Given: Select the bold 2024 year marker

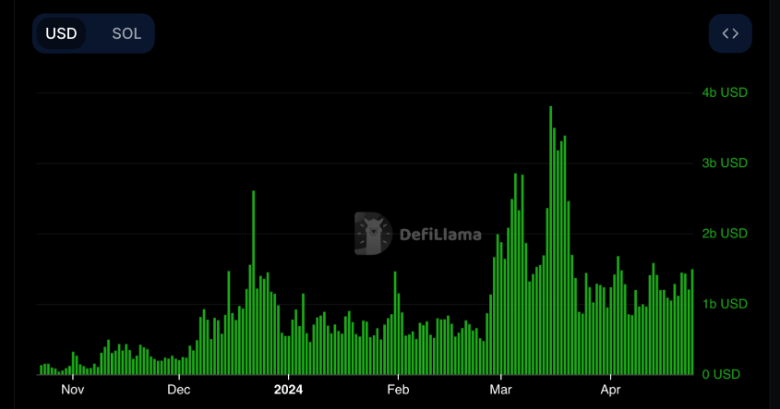Looking at the screenshot, I should (288, 390).
